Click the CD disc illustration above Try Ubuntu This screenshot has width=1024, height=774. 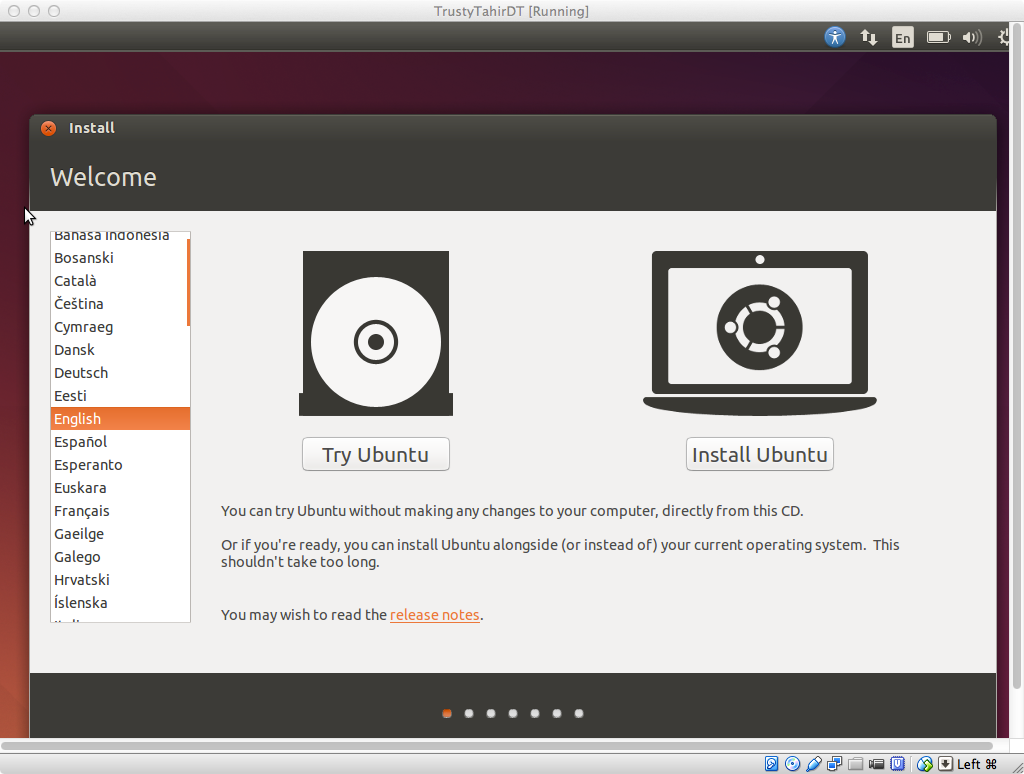[376, 333]
